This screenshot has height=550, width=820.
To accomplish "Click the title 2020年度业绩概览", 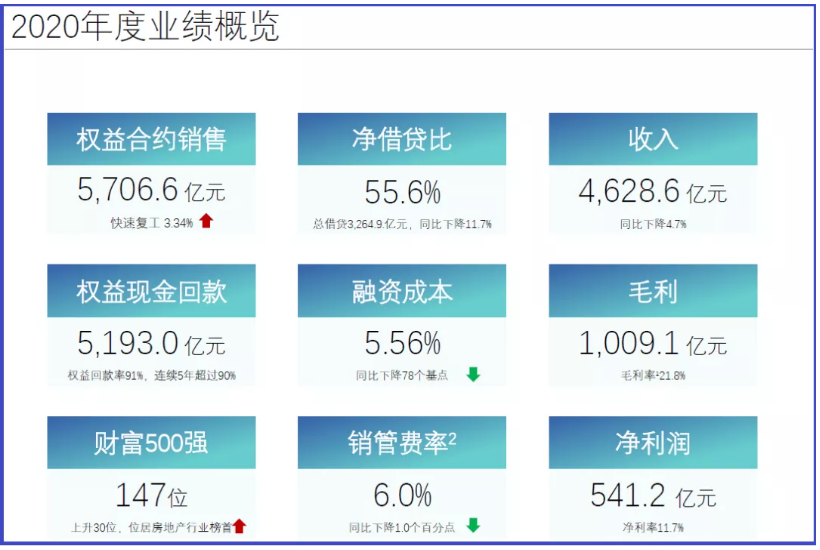I will pos(145,26).
